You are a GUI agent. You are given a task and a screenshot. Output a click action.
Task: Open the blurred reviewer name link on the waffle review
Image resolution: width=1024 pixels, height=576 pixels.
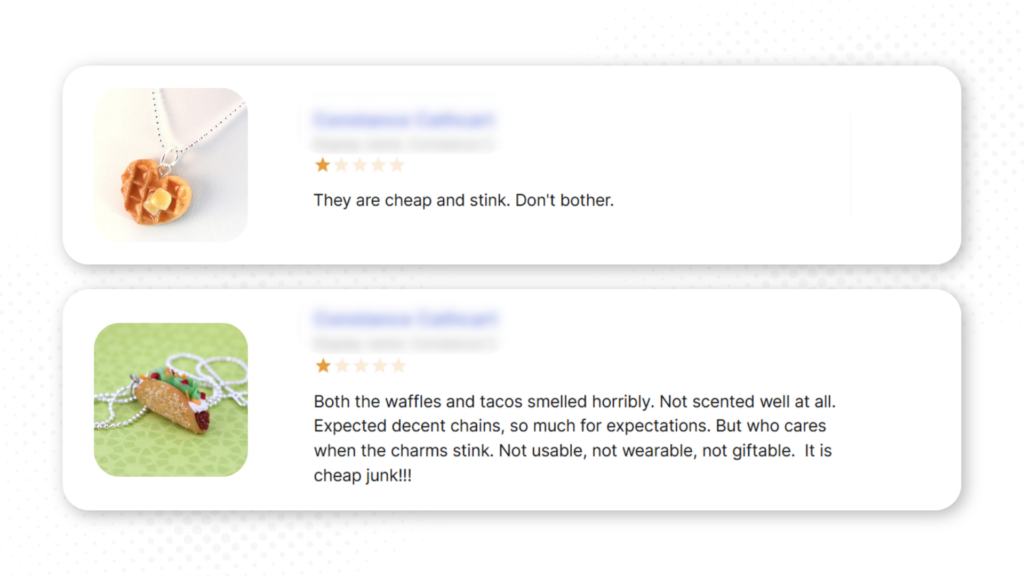pyautogui.click(x=403, y=120)
